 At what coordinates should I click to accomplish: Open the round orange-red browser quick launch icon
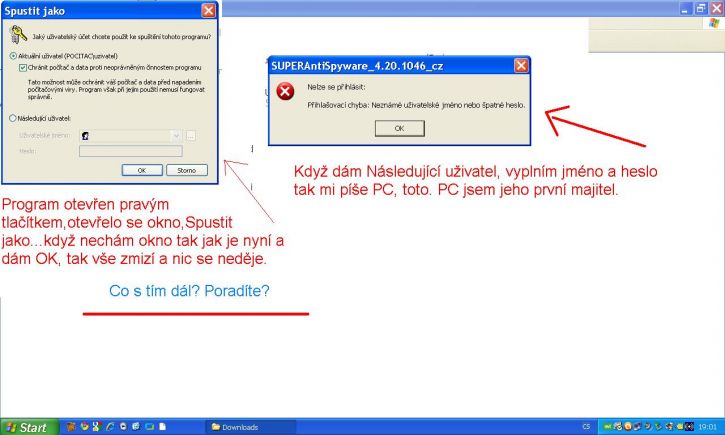coord(84,427)
